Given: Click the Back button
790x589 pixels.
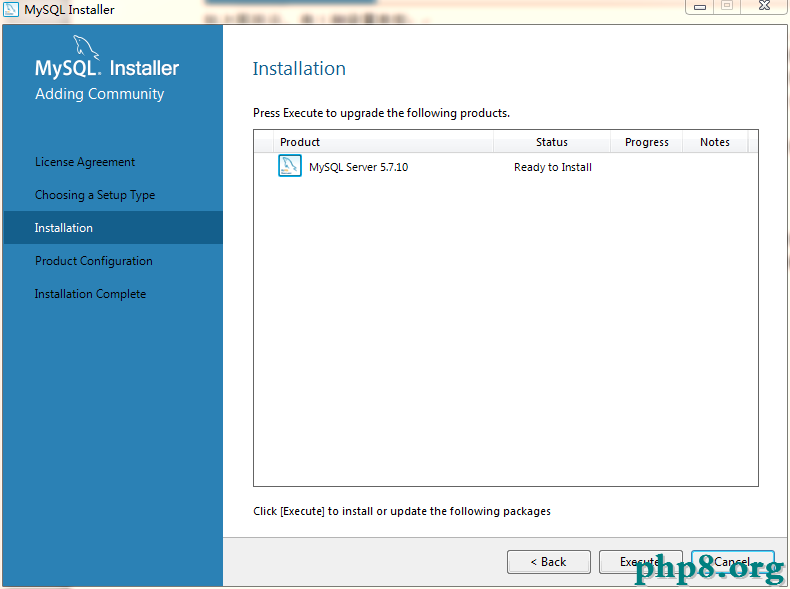Looking at the screenshot, I should point(549,562).
